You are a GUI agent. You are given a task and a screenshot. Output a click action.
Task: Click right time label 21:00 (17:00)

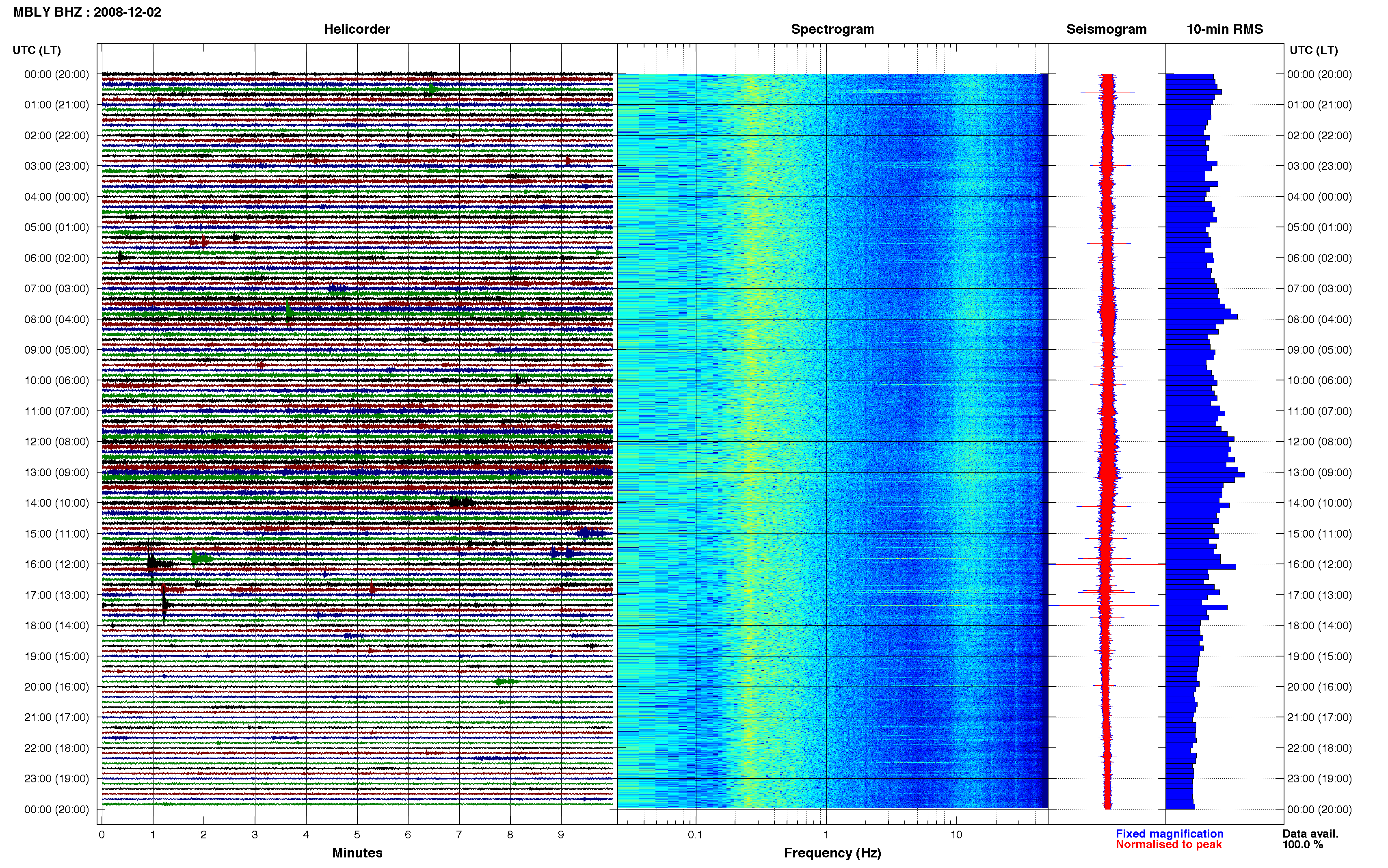pyautogui.click(x=1319, y=717)
